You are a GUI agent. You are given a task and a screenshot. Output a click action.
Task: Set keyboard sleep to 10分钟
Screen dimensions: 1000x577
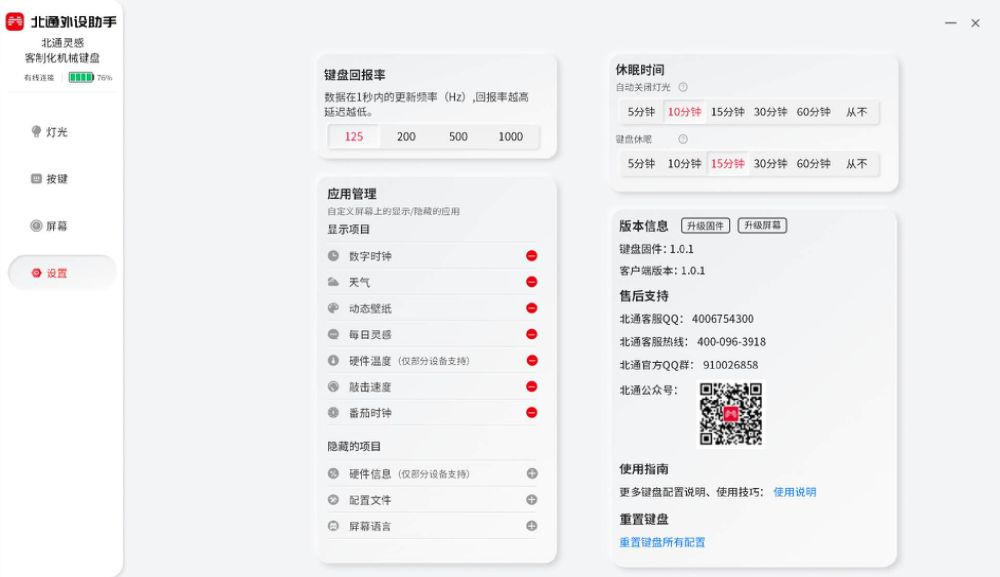[684, 163]
